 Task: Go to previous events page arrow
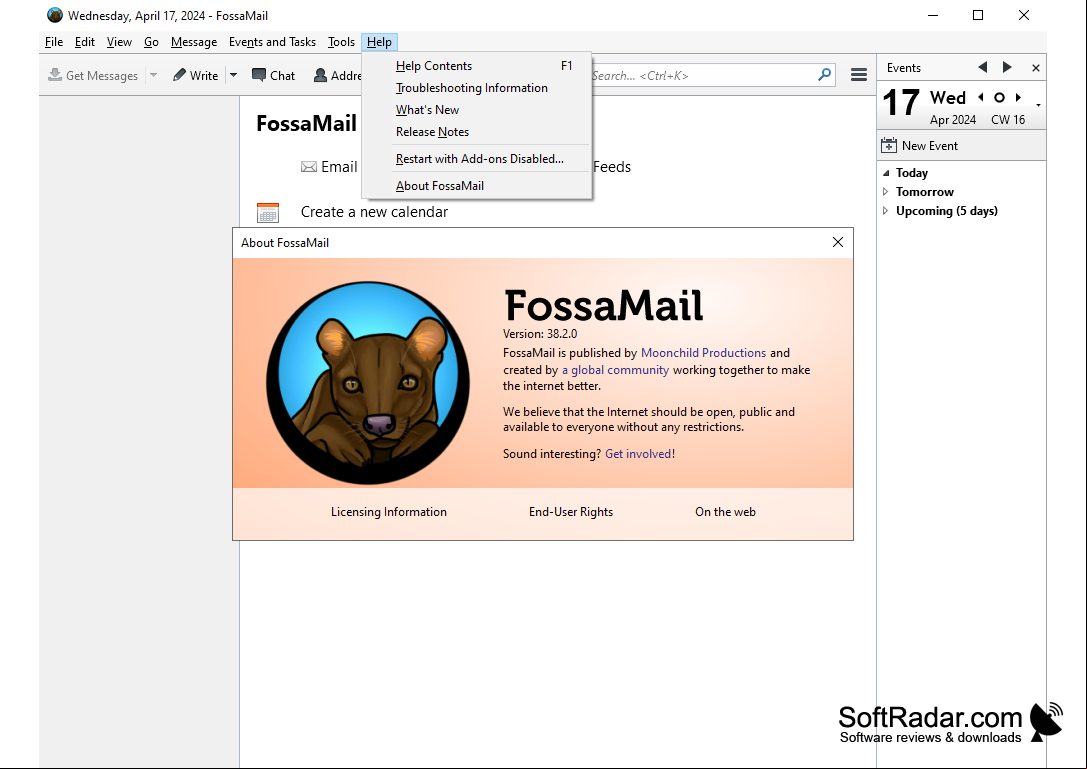[982, 67]
